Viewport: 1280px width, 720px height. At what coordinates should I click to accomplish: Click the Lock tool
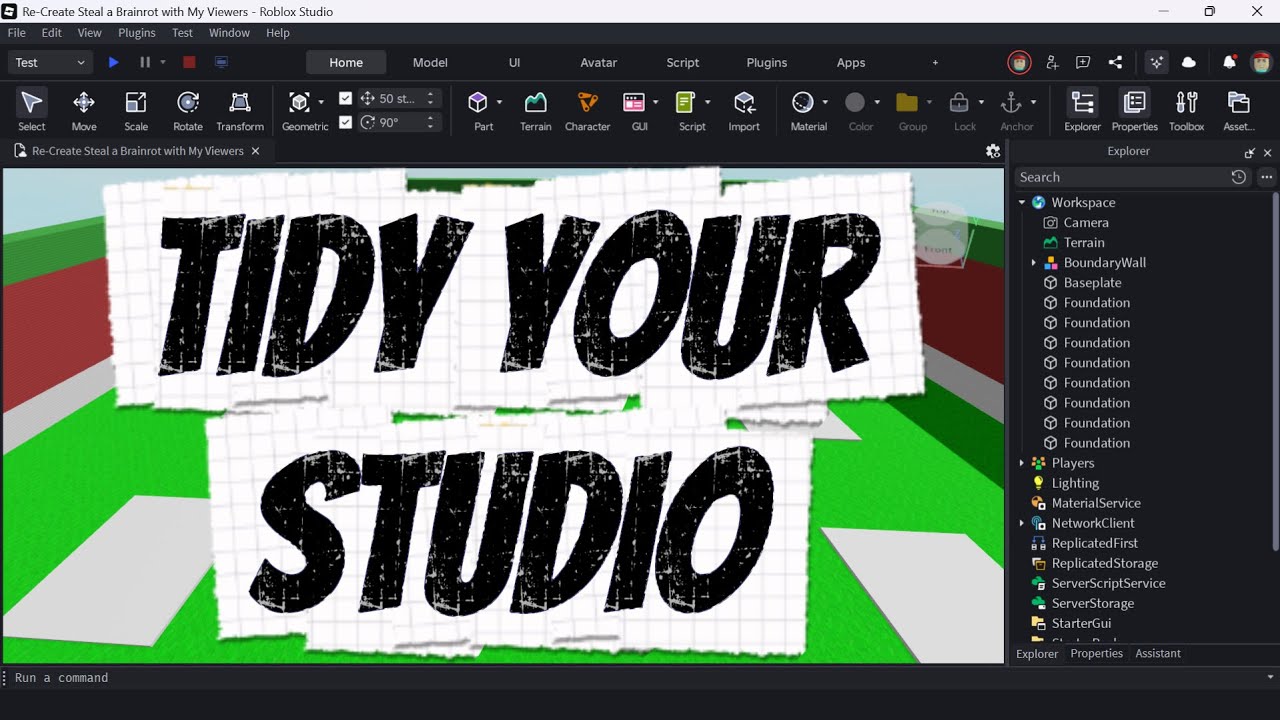959,102
